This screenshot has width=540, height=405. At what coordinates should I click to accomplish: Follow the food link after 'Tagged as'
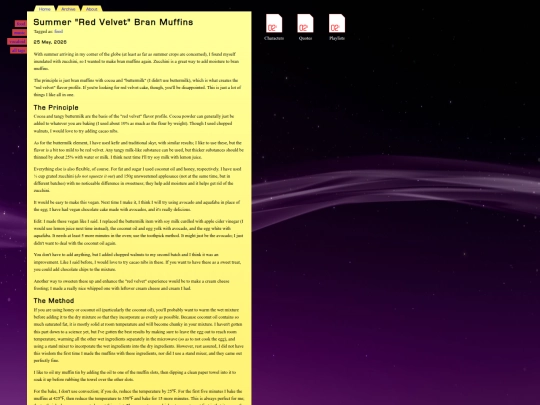[59, 31]
